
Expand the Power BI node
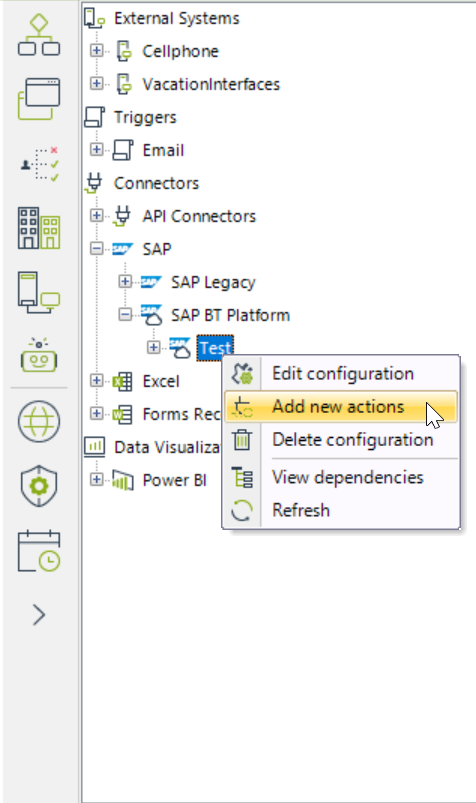point(96,480)
